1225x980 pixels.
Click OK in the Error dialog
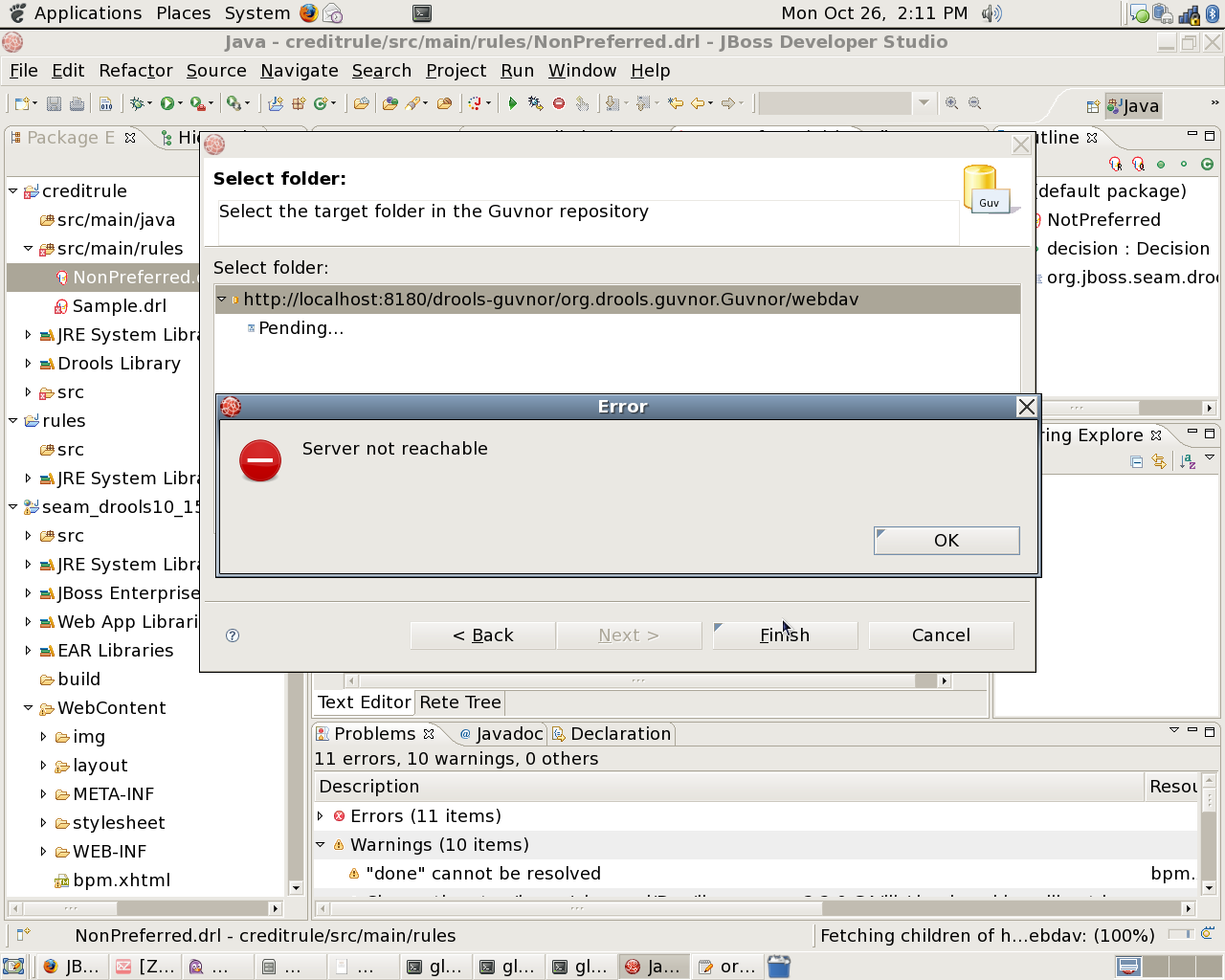[x=947, y=541]
